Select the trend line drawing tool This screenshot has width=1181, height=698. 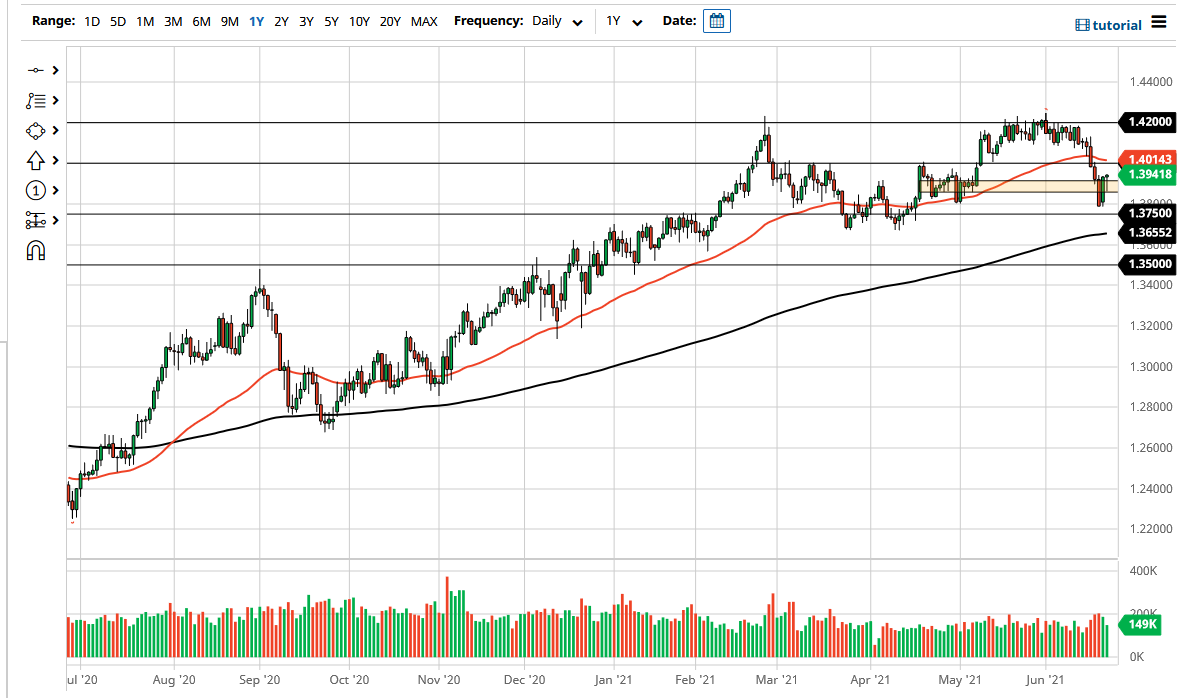[x=38, y=70]
